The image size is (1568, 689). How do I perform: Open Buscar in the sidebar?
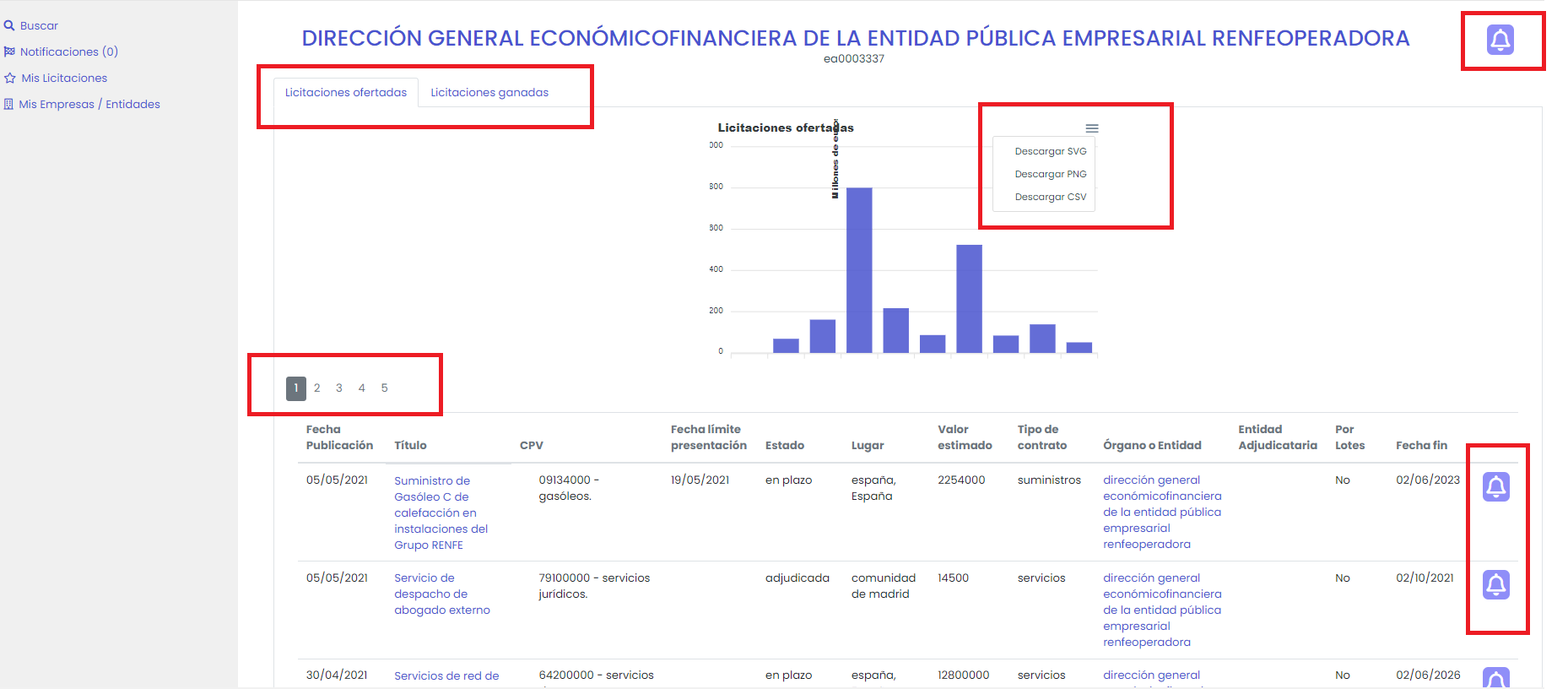[39, 25]
